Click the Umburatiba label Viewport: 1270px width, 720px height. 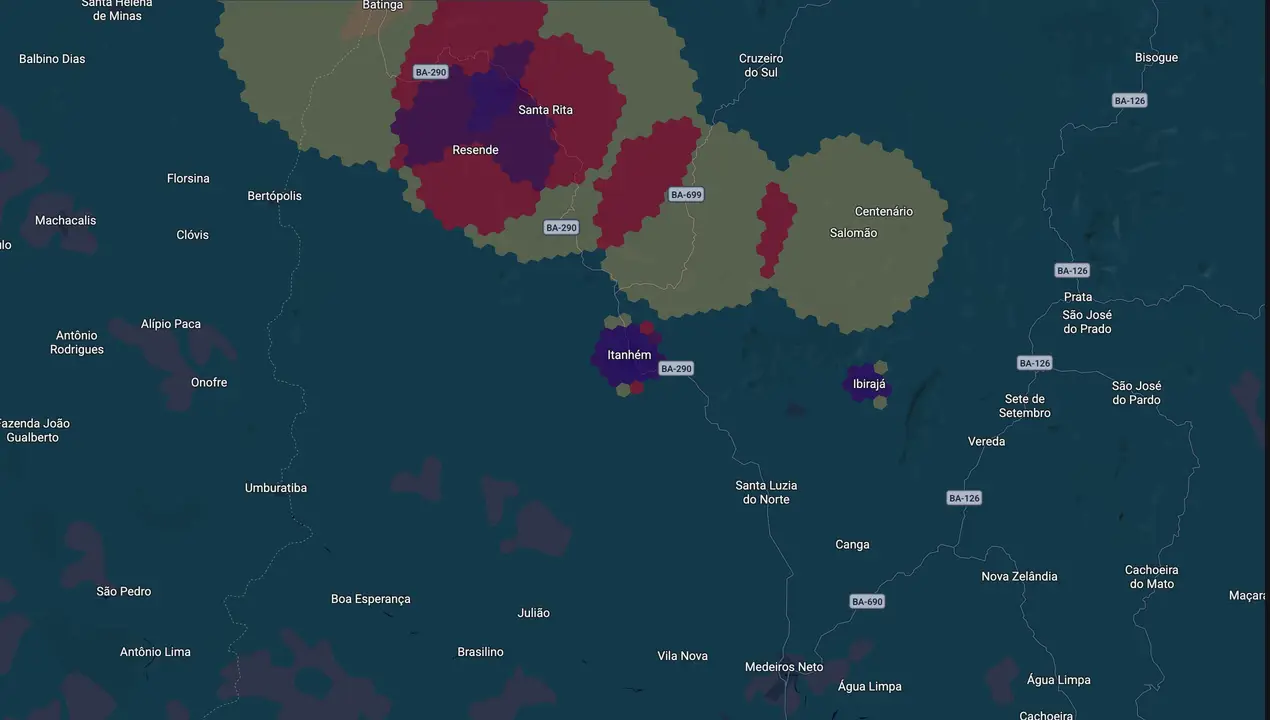[x=276, y=488]
